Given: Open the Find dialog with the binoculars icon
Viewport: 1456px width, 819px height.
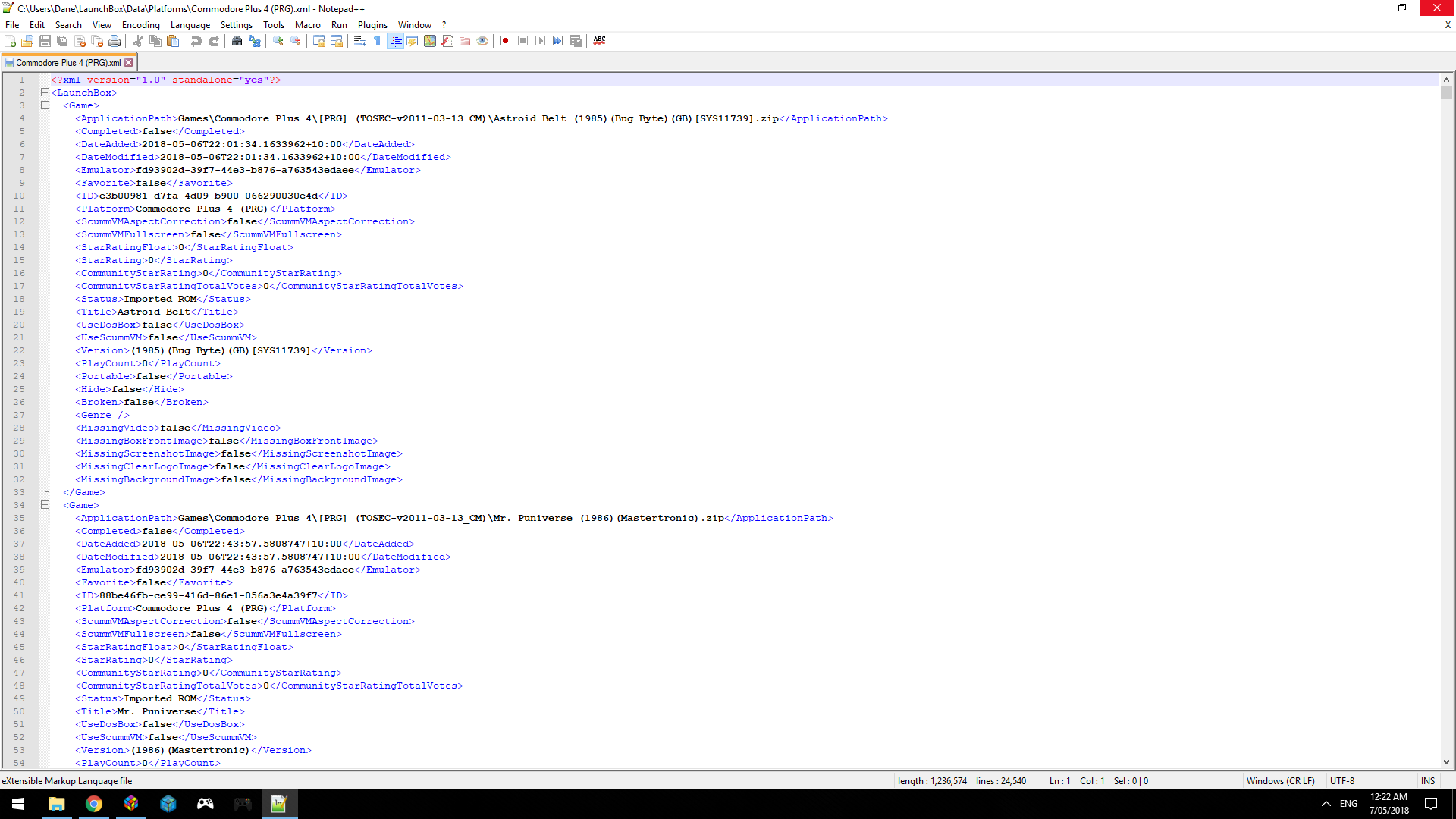Looking at the screenshot, I should point(237,41).
